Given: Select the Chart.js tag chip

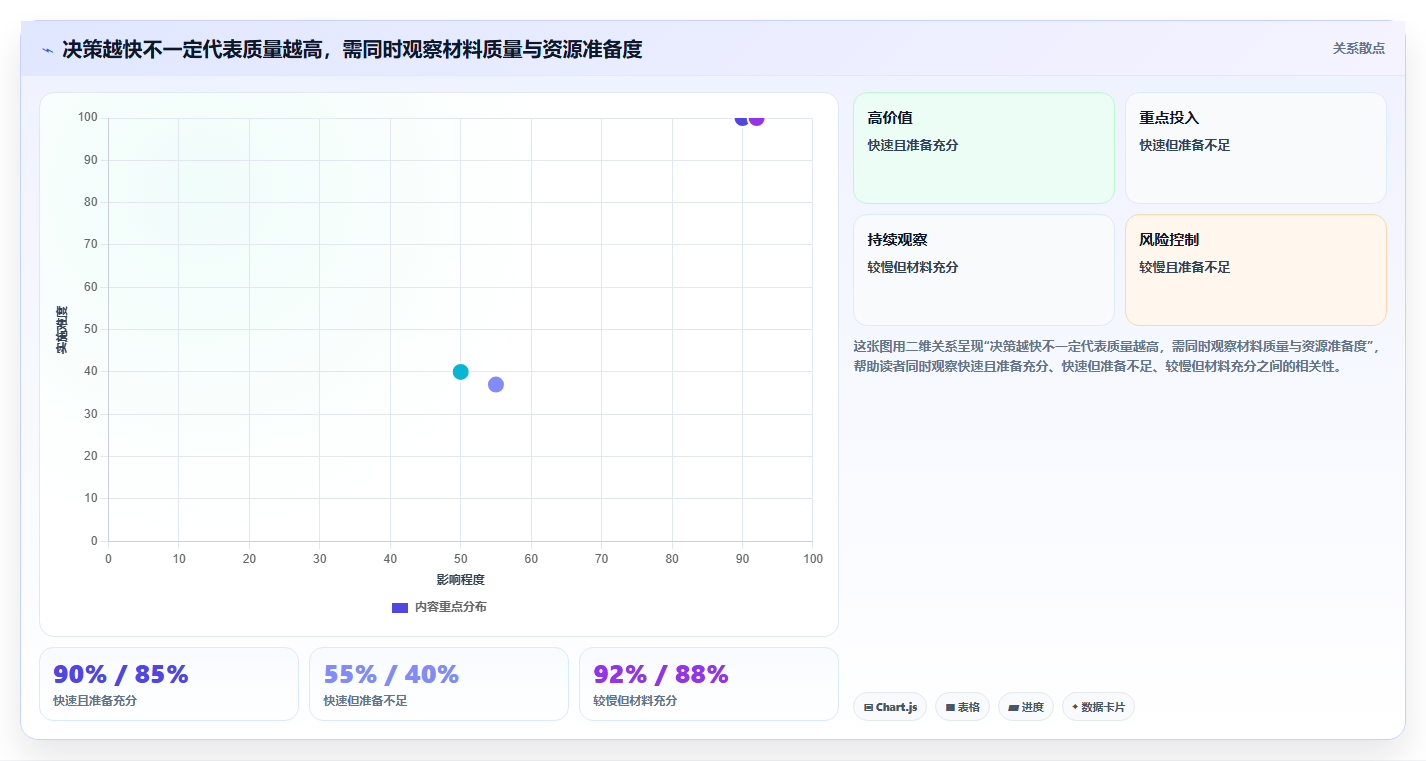Looking at the screenshot, I should point(890,707).
